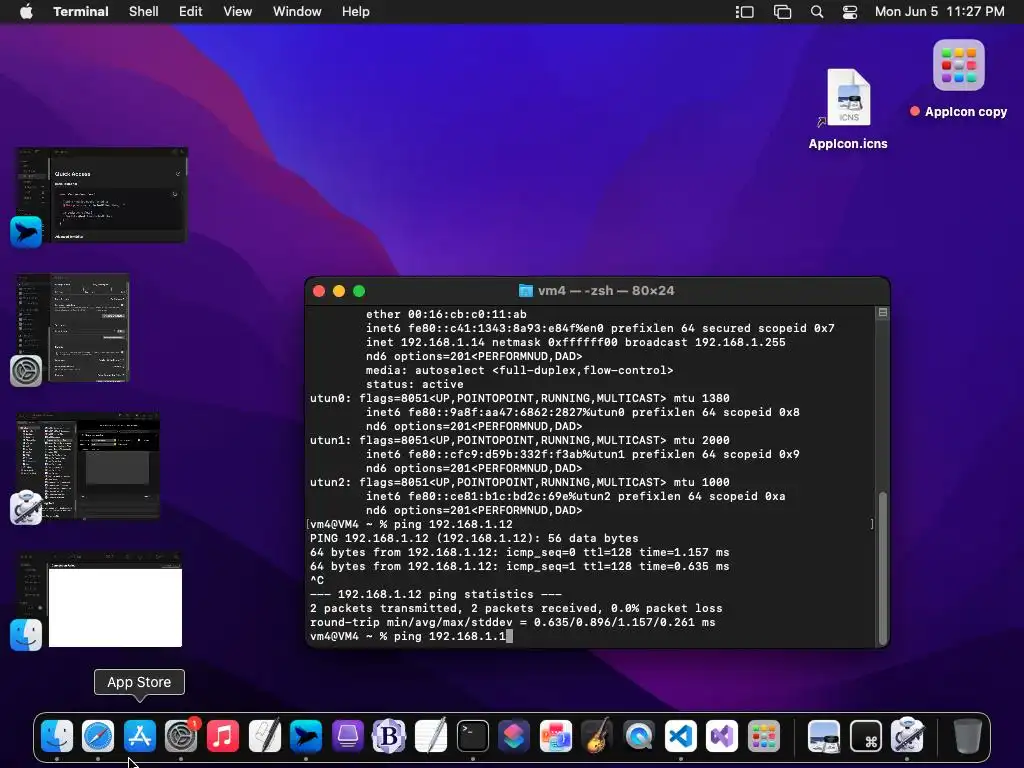Click the utun1 flags line

520,440
